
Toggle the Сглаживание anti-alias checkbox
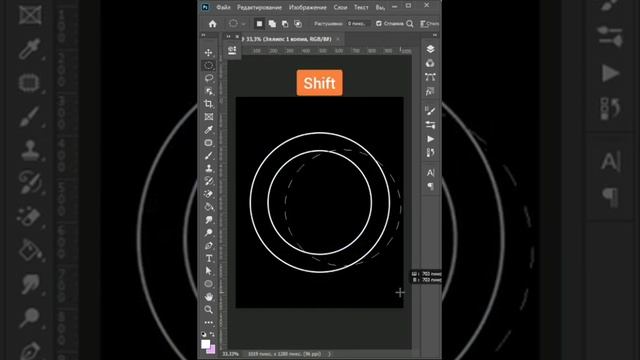point(379,24)
